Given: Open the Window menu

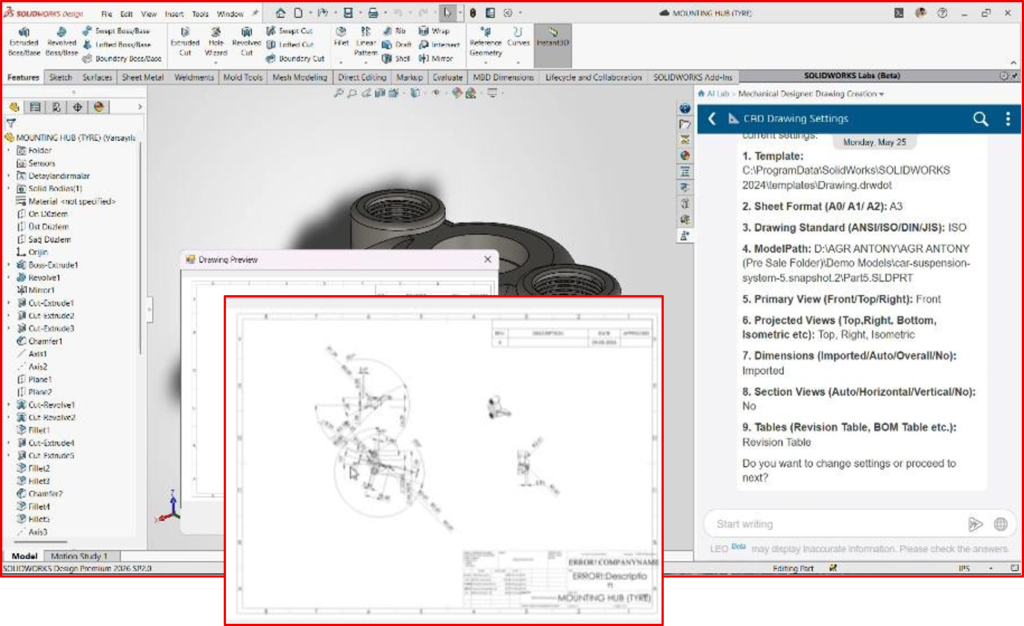Looking at the screenshot, I should click(x=230, y=14).
